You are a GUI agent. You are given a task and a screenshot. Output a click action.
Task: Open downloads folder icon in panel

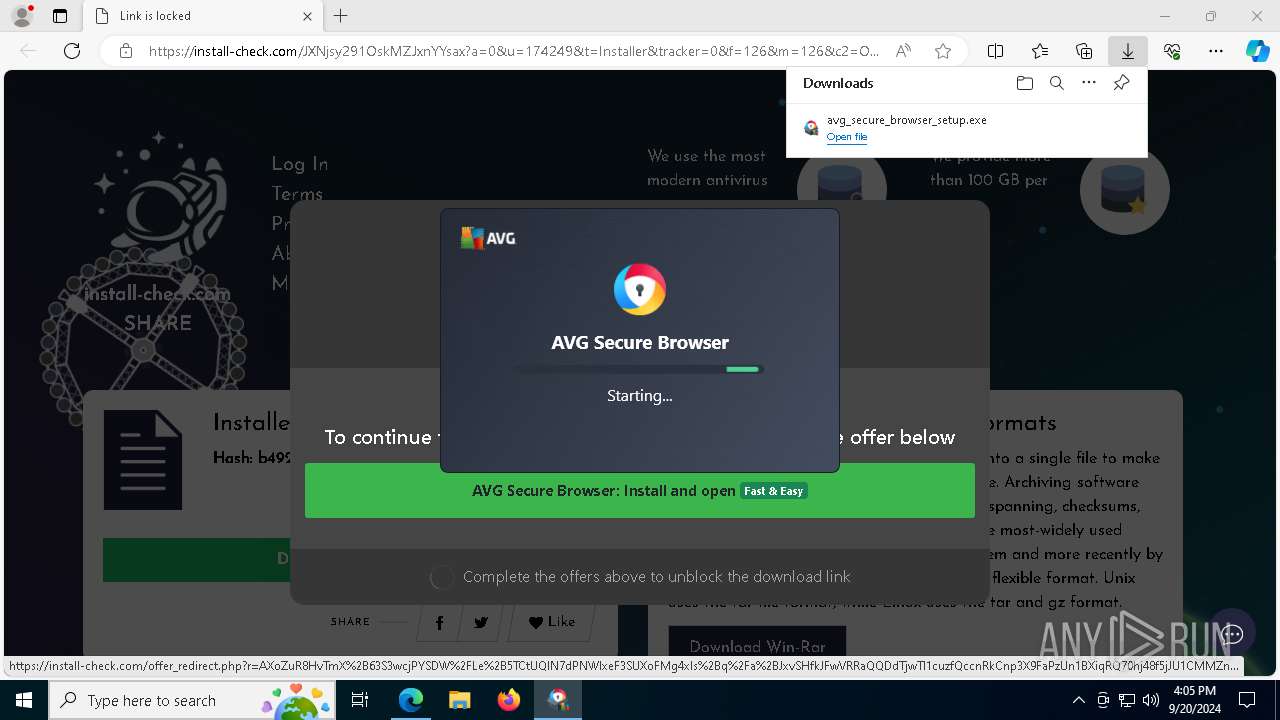click(1024, 83)
